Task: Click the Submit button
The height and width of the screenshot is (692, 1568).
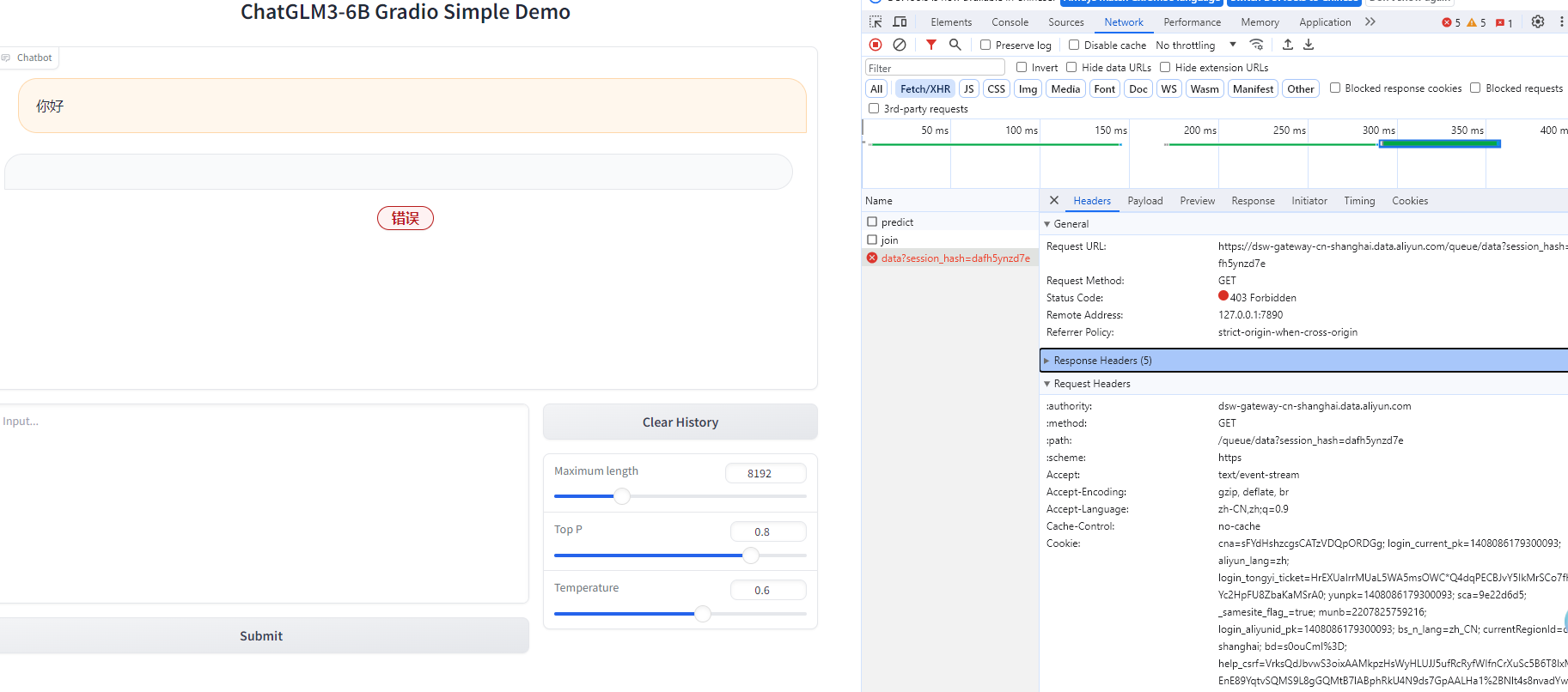Action: [261, 635]
